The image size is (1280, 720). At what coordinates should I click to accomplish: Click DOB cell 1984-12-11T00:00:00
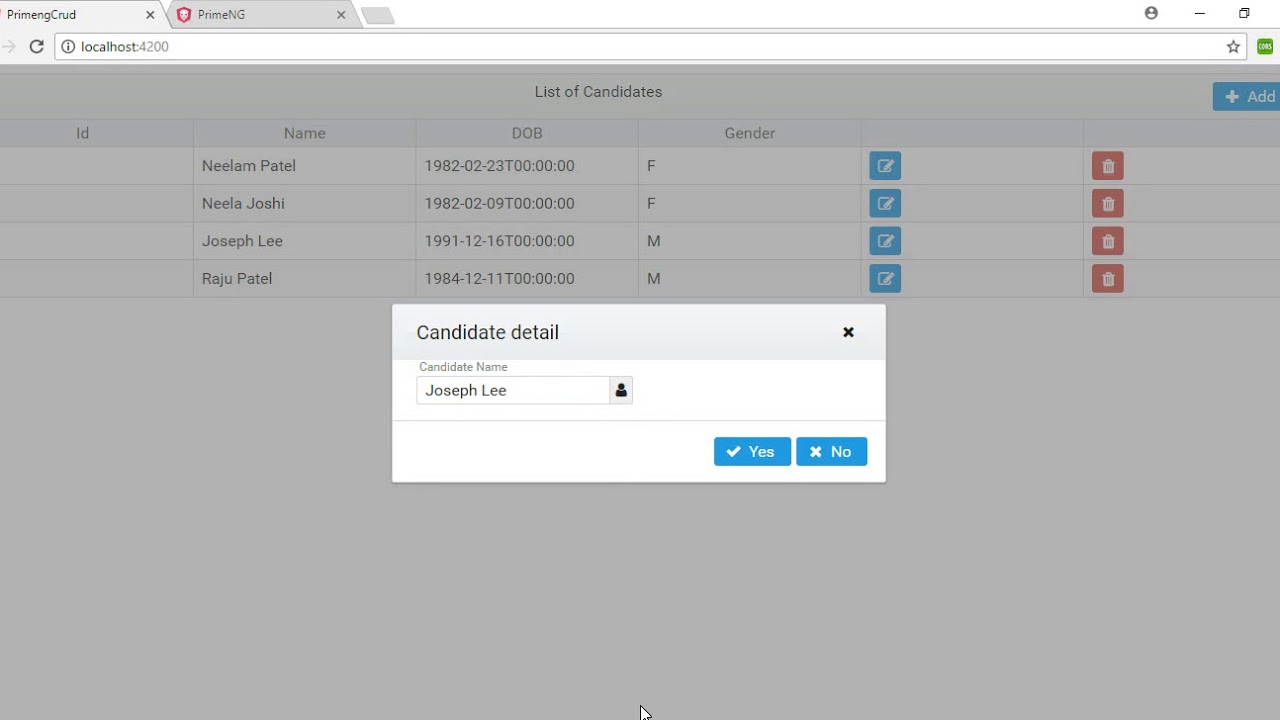(527, 279)
